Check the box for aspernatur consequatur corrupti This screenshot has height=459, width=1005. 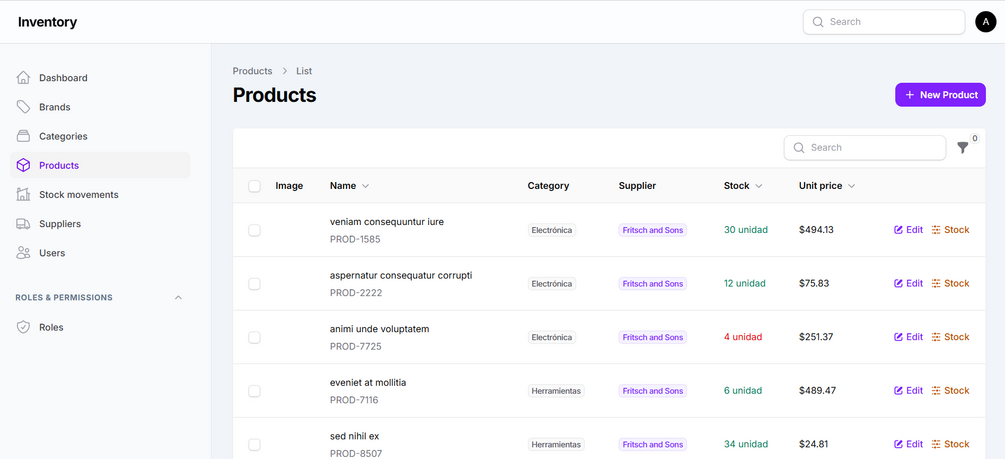click(254, 284)
